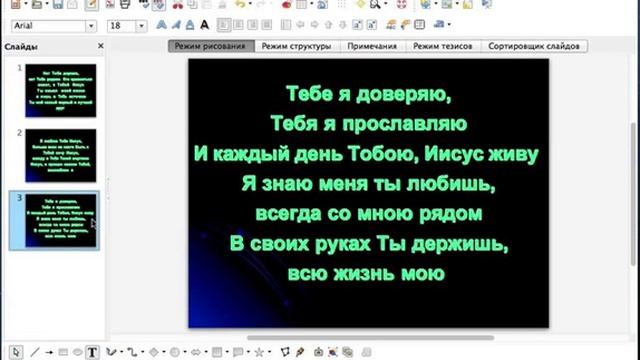Click the Help lifebuoy icon
The width and height of the screenshot is (640, 360).
pyautogui.click(x=402, y=4)
